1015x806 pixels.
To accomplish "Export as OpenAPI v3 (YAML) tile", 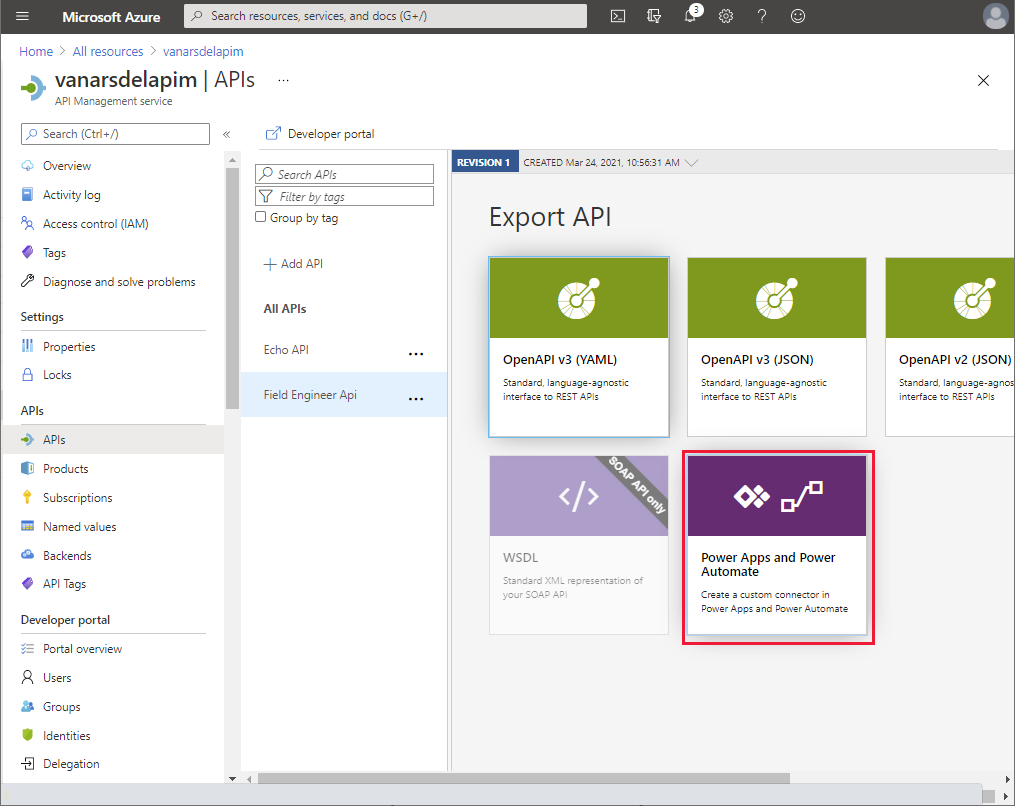I will 579,347.
